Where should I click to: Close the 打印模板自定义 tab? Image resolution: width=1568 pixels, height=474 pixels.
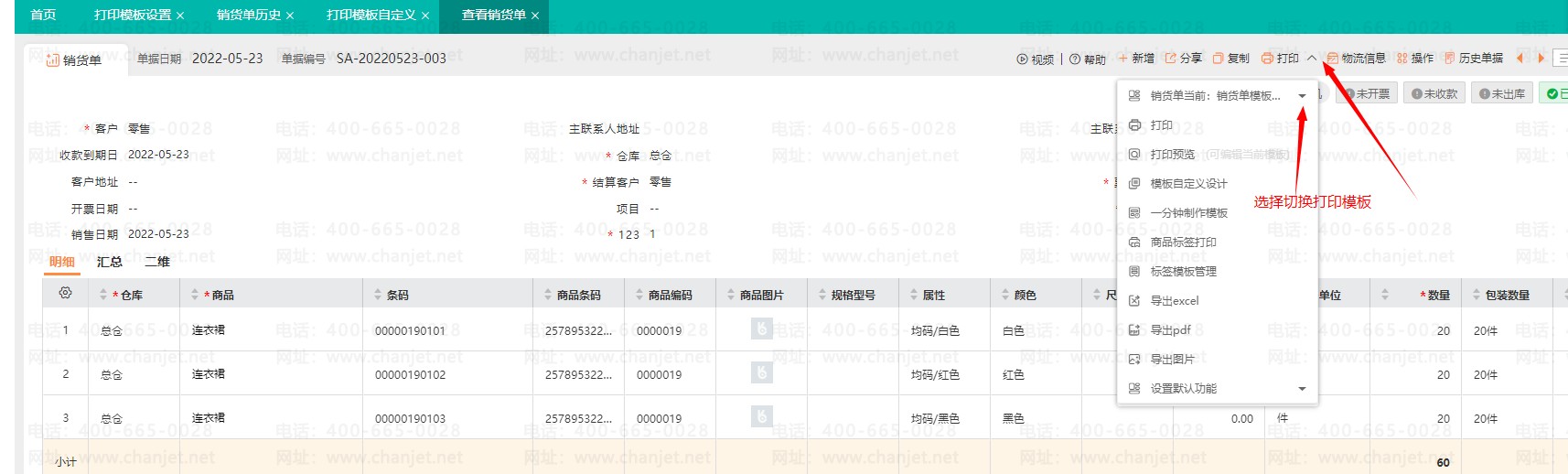coord(424,16)
